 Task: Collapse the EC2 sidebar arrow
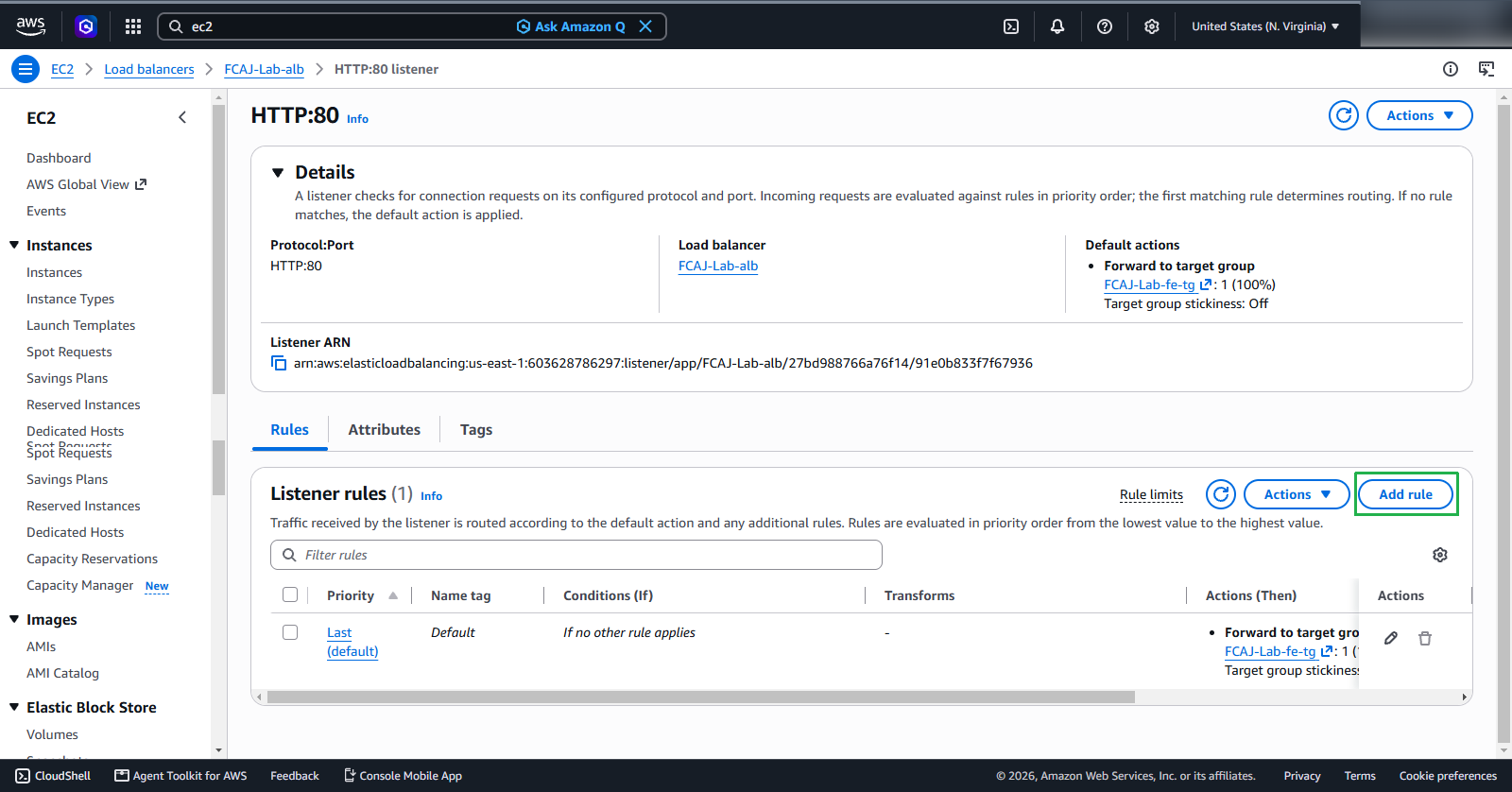point(182,117)
